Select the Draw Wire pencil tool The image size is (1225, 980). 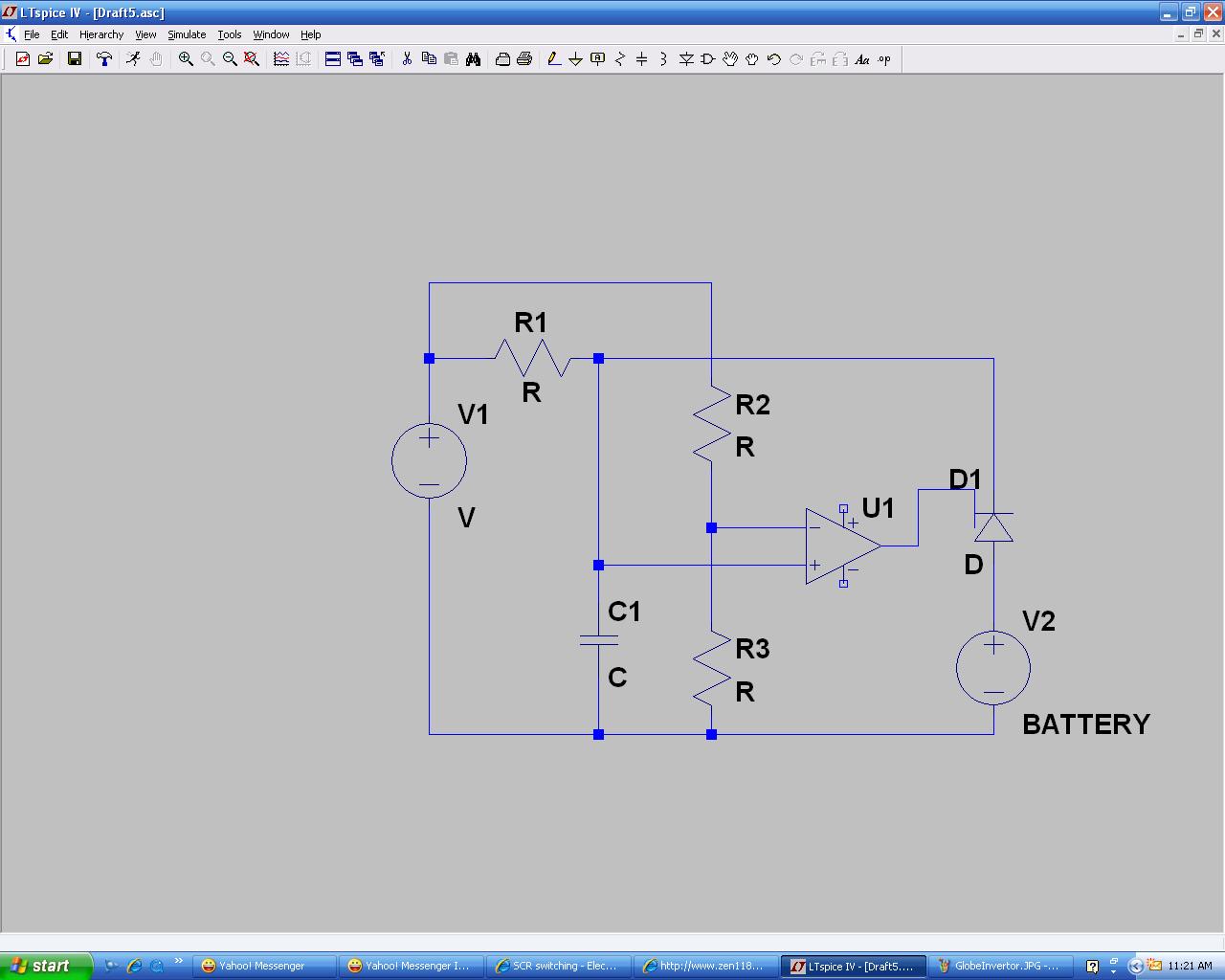tap(553, 59)
